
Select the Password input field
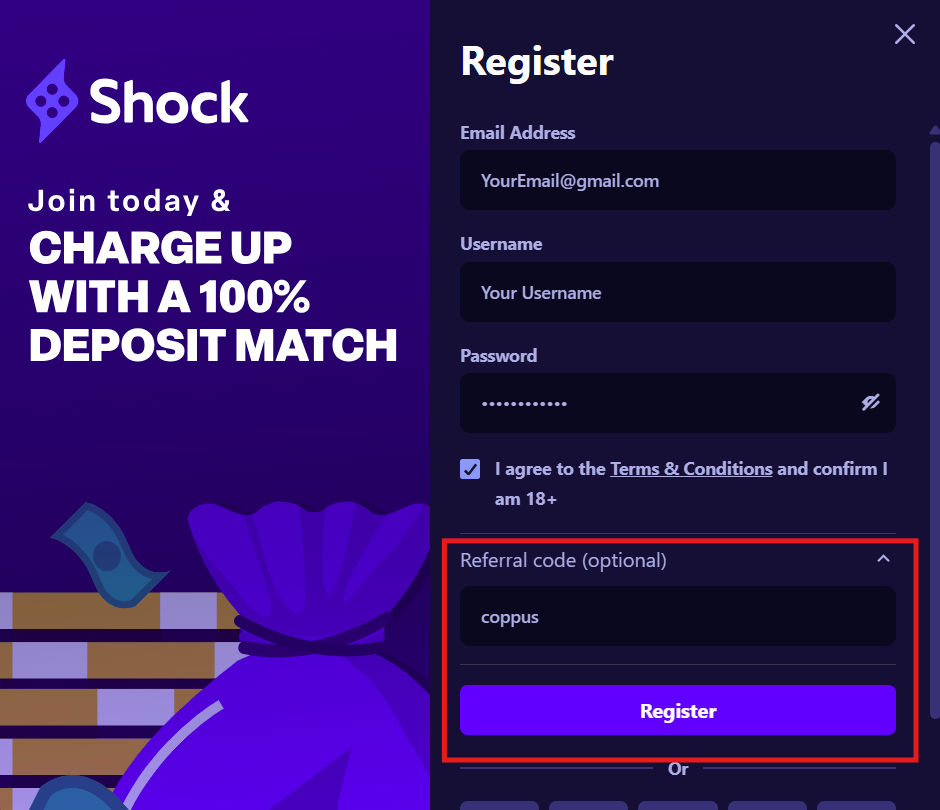(655, 403)
